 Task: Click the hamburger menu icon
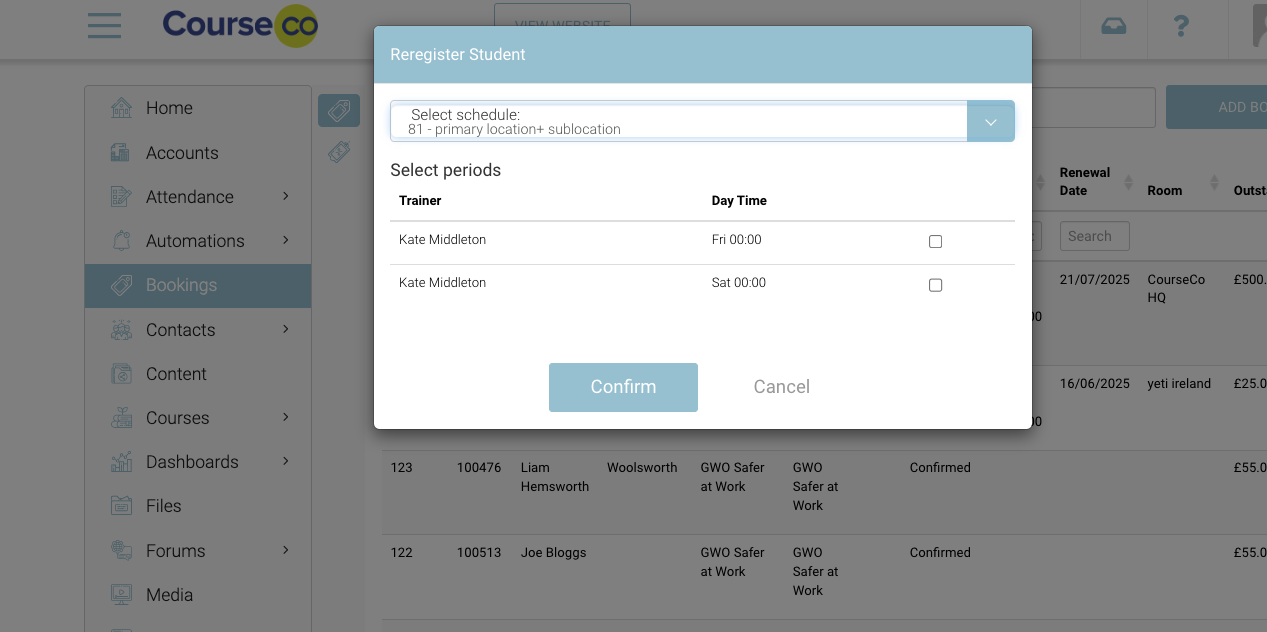coord(104,26)
